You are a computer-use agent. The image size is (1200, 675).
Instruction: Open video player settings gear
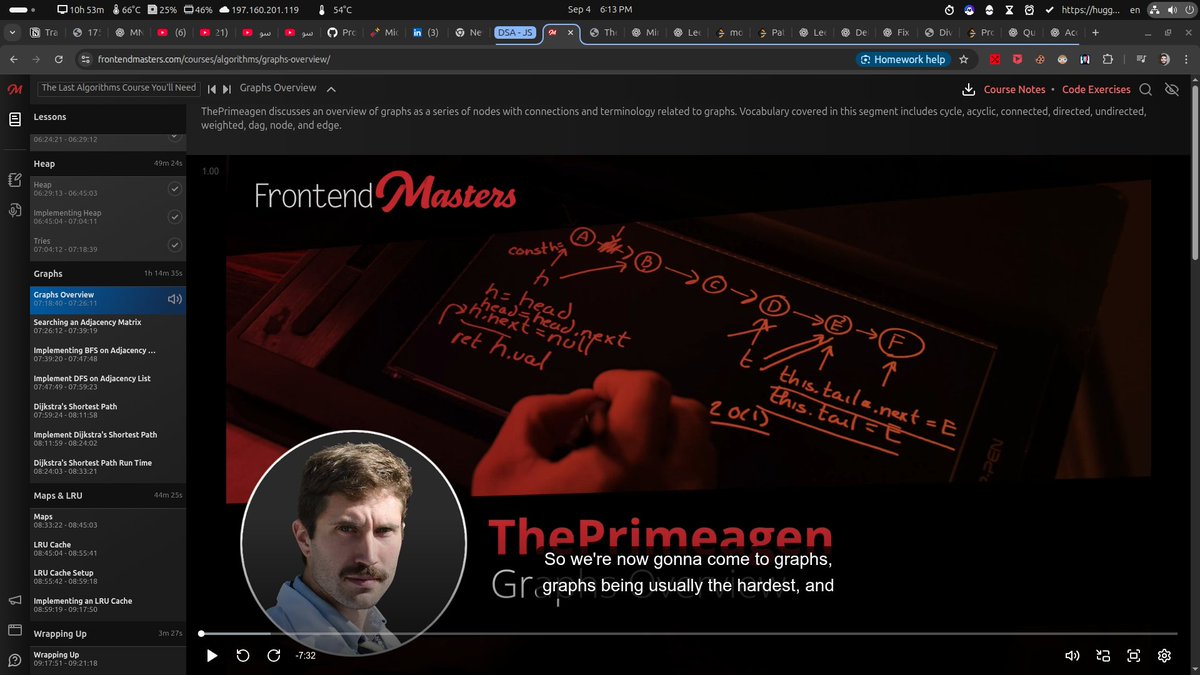pyautogui.click(x=1165, y=656)
